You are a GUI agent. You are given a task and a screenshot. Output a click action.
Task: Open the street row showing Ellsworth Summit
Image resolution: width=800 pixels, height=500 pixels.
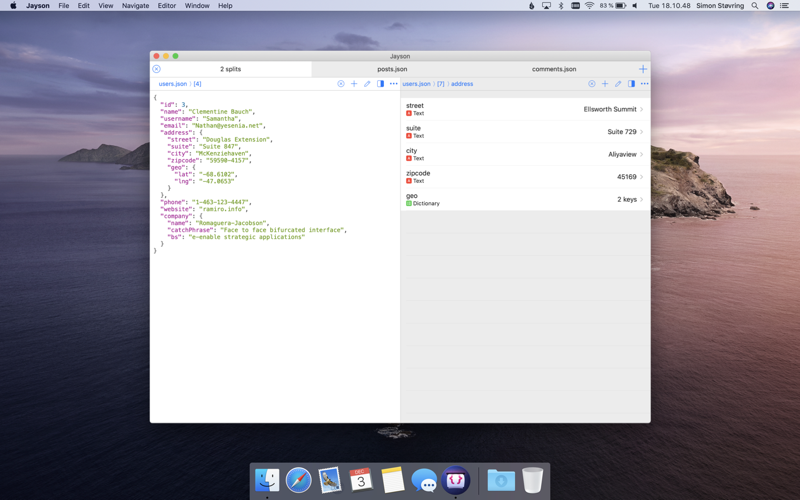pyautogui.click(x=525, y=109)
